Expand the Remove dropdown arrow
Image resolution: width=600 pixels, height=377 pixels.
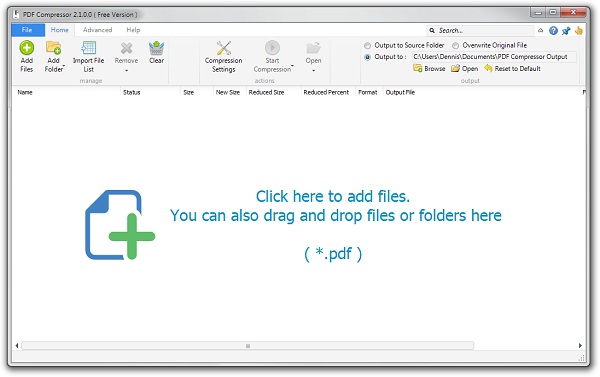point(126,70)
